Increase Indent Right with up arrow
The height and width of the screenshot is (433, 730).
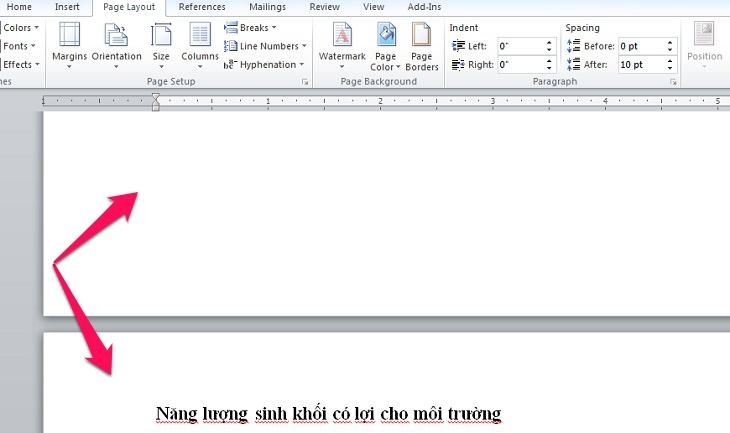[x=549, y=61]
